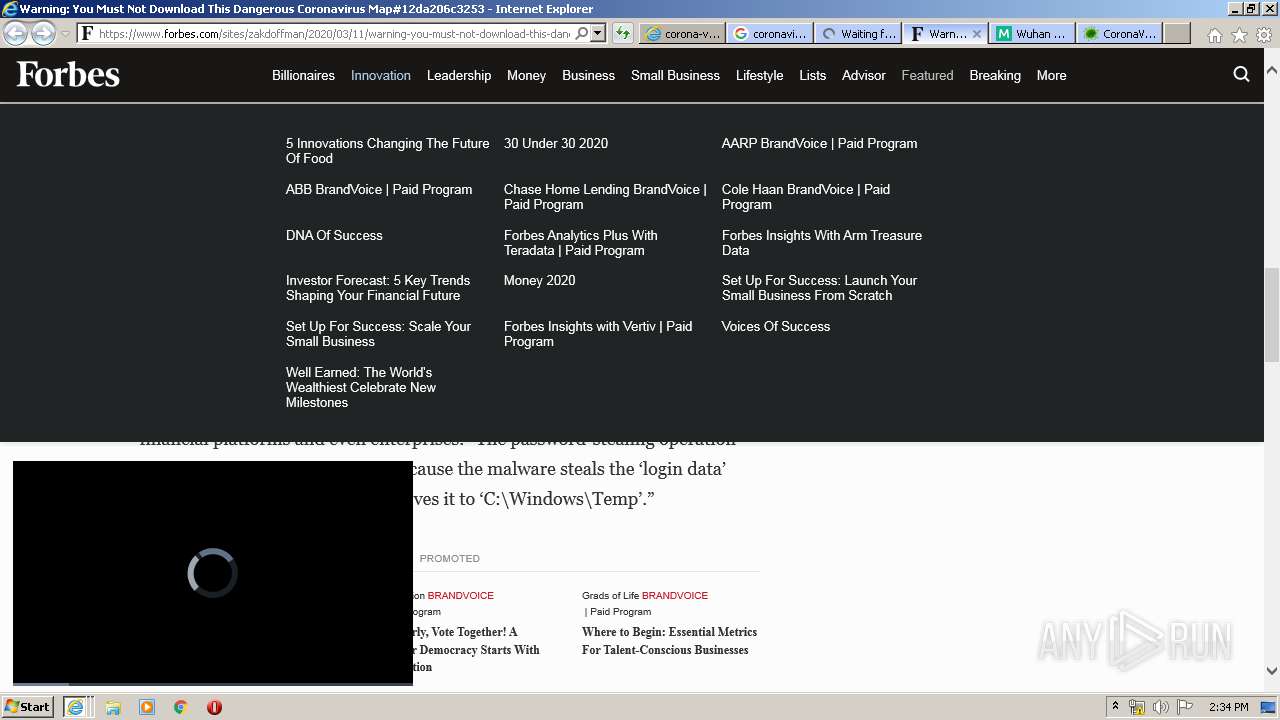Open the Money nav menu
The width and height of the screenshot is (1280, 720).
(x=526, y=75)
